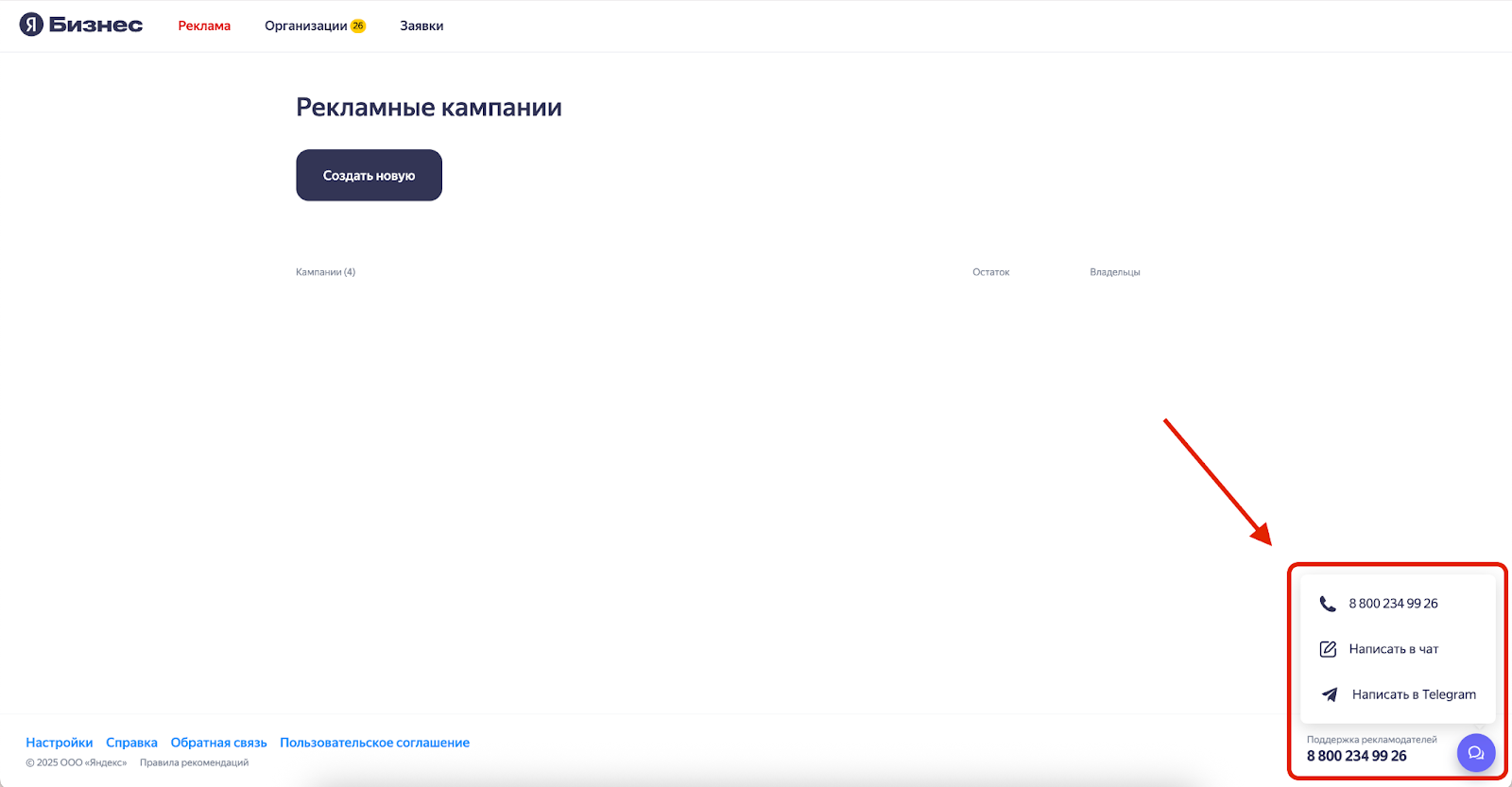Click the pencil icon beside Написать в чат
This screenshot has width=1512, height=787.
1328,649
